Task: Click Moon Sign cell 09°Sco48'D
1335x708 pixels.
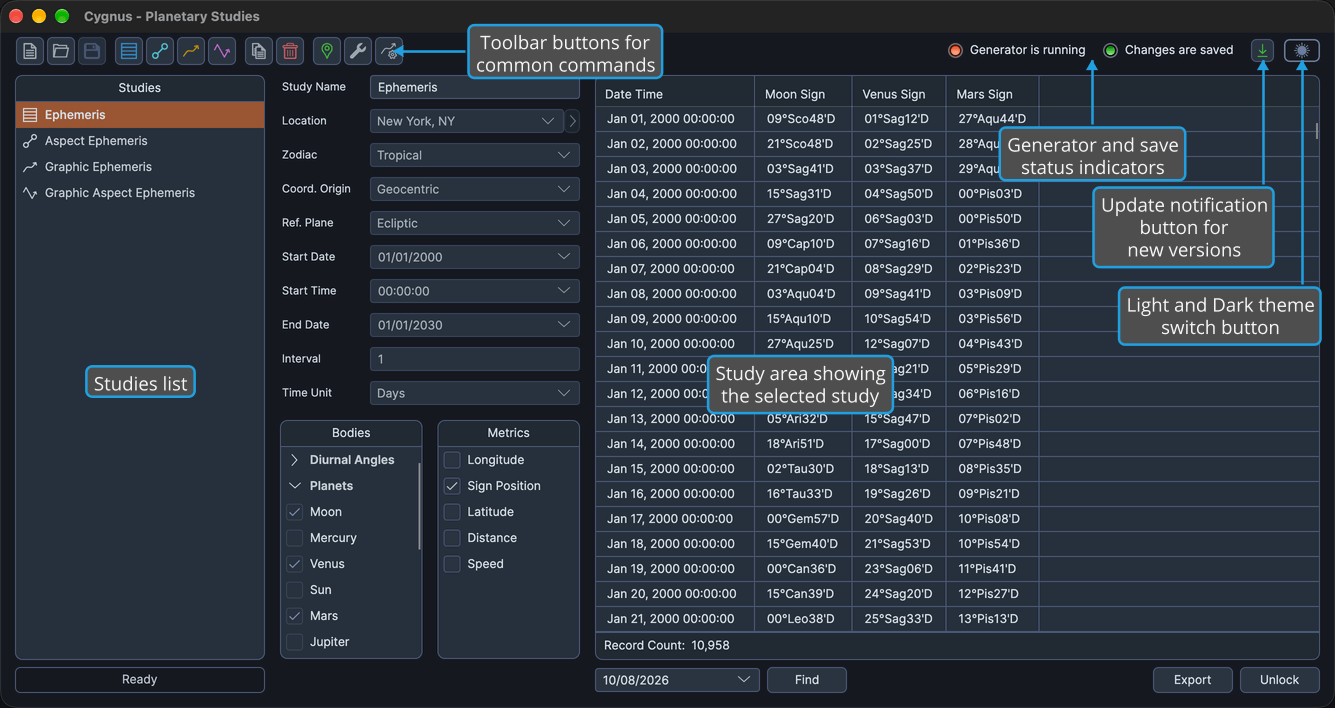Action: (x=804, y=119)
